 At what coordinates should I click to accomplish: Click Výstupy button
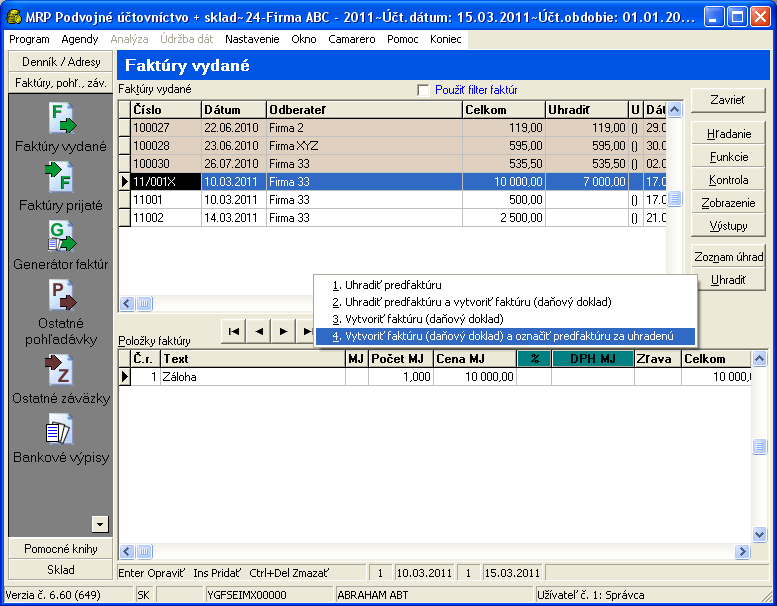(728, 226)
